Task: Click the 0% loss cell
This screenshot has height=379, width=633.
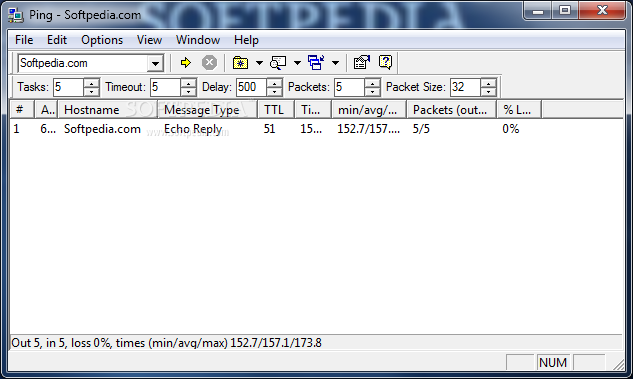Action: tap(511, 129)
